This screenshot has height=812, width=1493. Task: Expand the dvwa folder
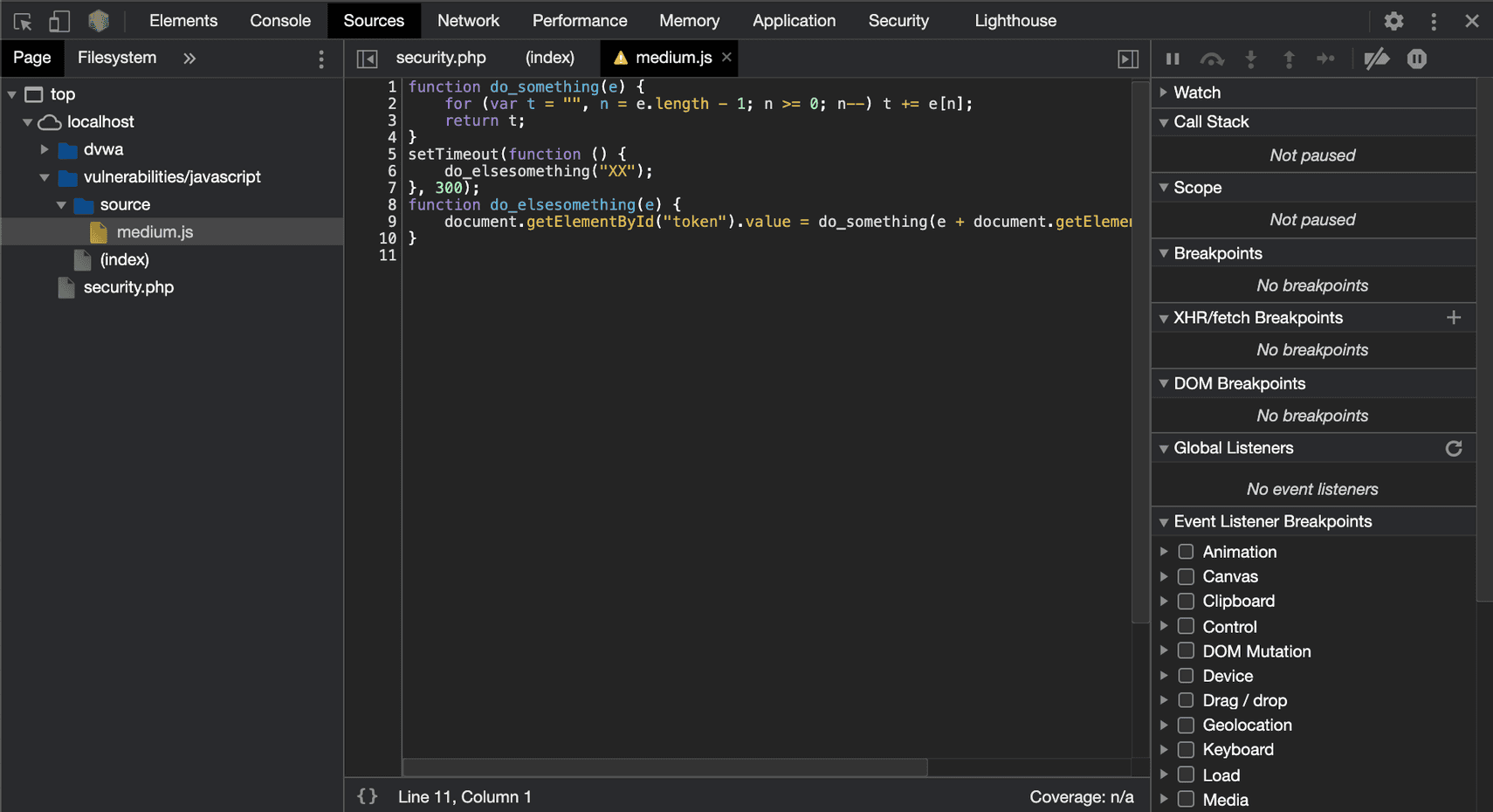coord(45,149)
